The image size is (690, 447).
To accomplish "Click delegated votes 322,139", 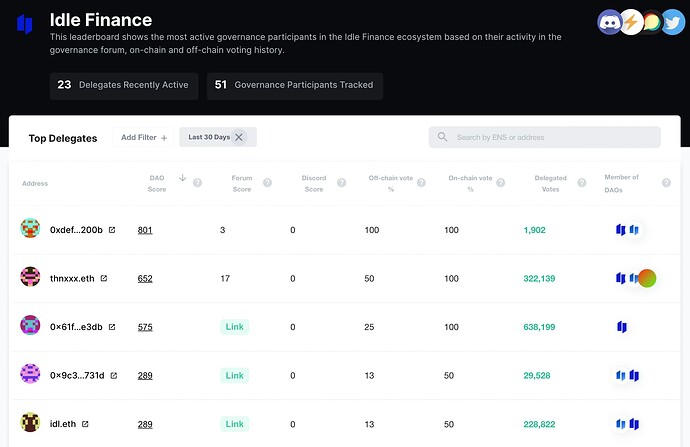I will tap(539, 278).
